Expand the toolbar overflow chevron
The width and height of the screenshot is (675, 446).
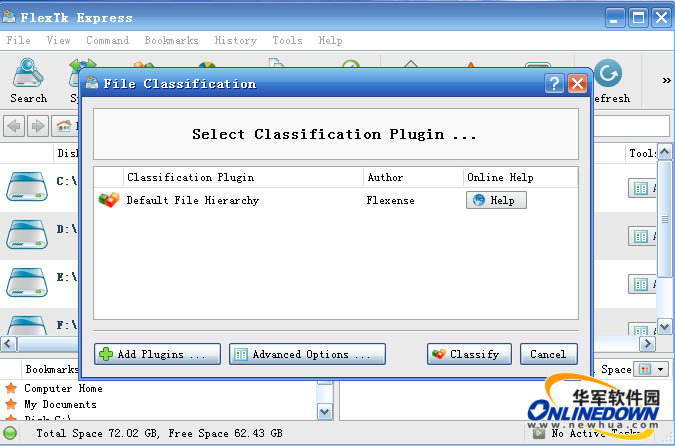pos(666,81)
